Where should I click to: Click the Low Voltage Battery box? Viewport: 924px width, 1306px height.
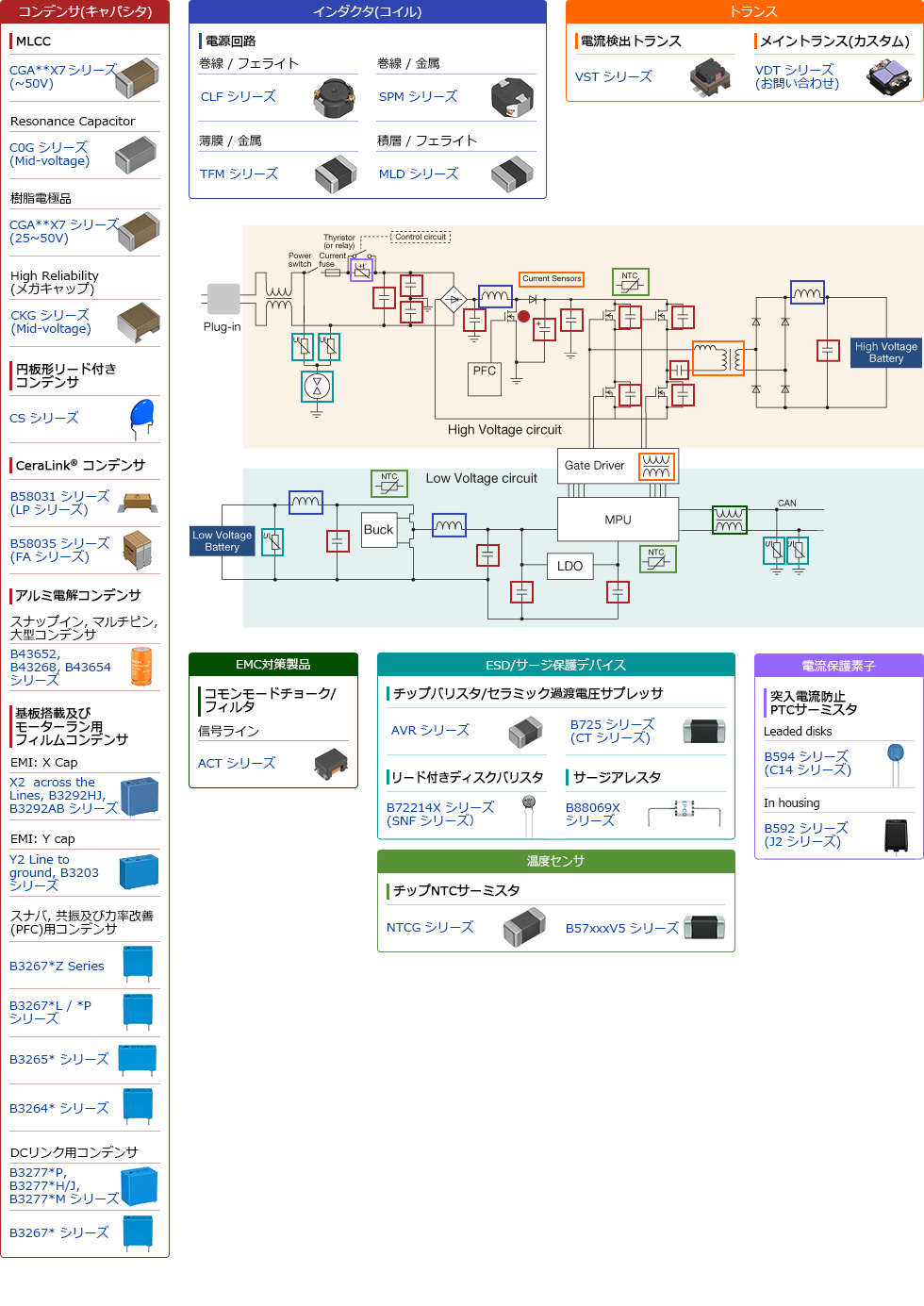pos(222,541)
